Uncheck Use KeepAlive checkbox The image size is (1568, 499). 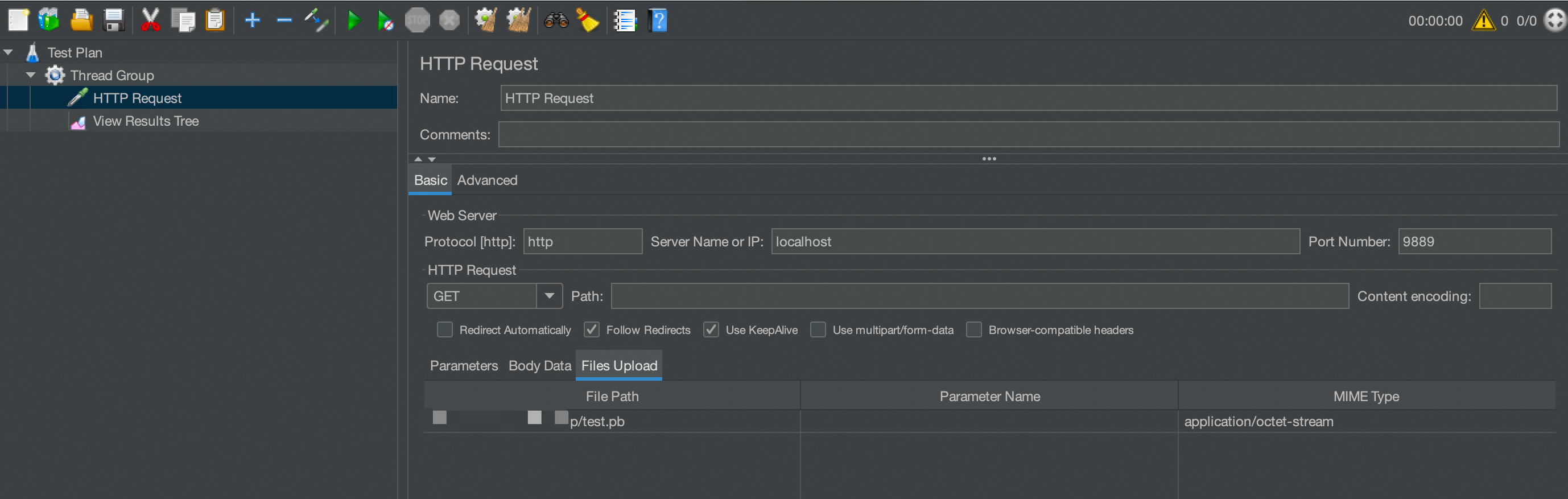(711, 329)
